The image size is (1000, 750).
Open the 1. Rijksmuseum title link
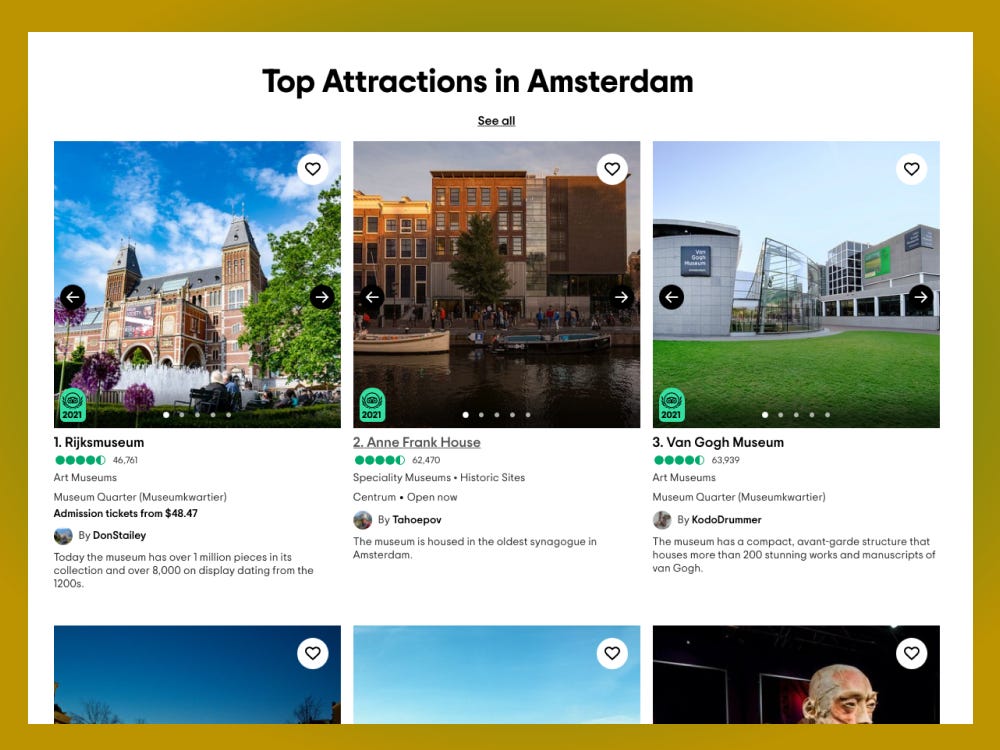tap(99, 442)
